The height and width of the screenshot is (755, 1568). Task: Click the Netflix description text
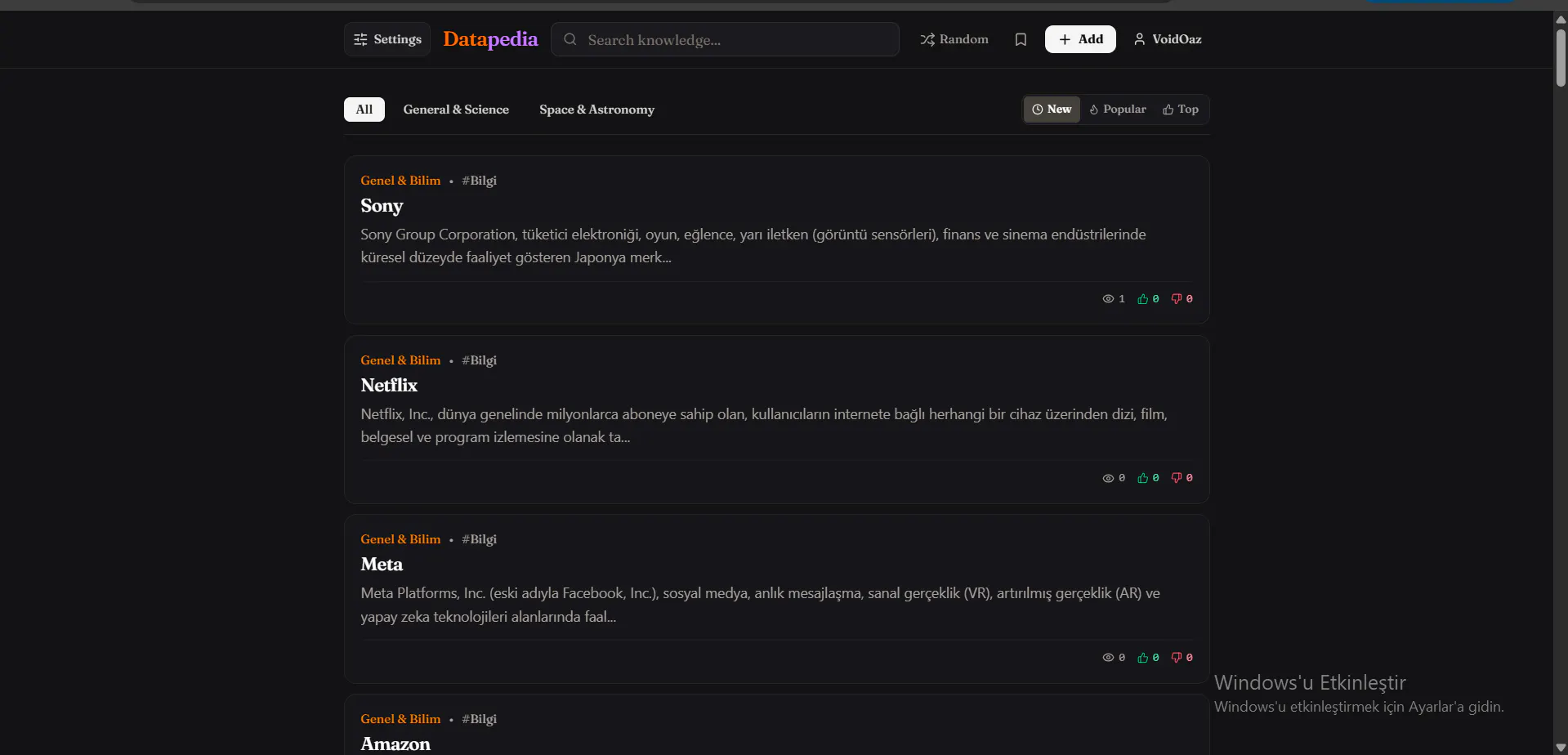click(764, 426)
